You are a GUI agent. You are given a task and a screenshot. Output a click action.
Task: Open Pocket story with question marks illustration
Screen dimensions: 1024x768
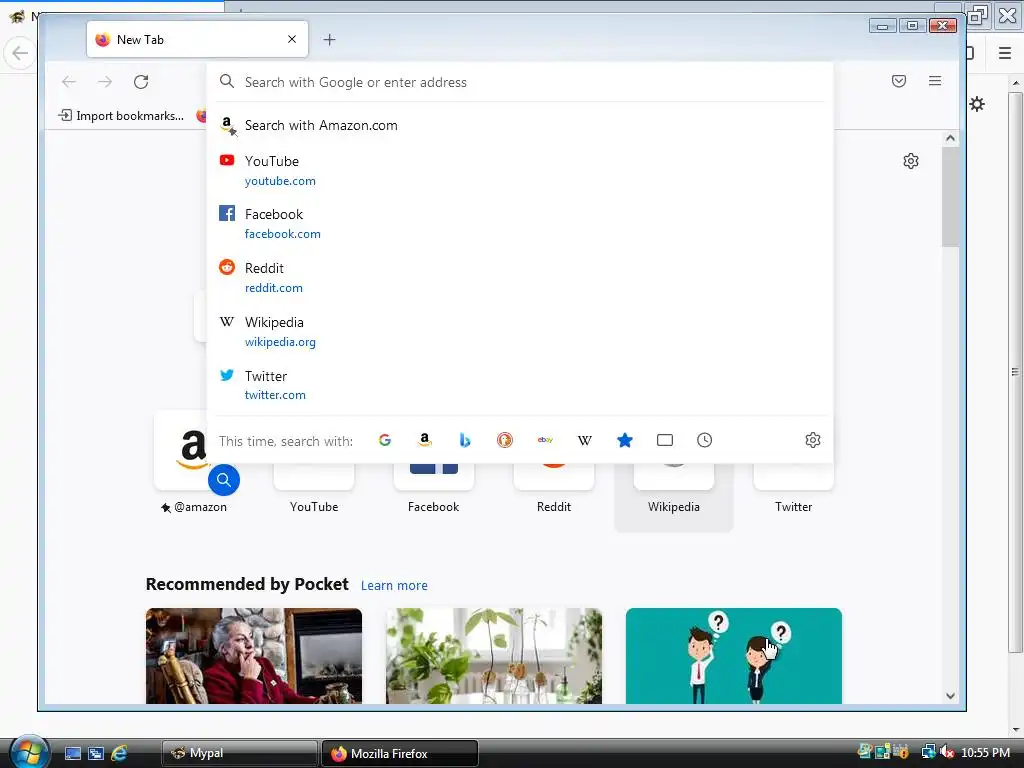(733, 656)
